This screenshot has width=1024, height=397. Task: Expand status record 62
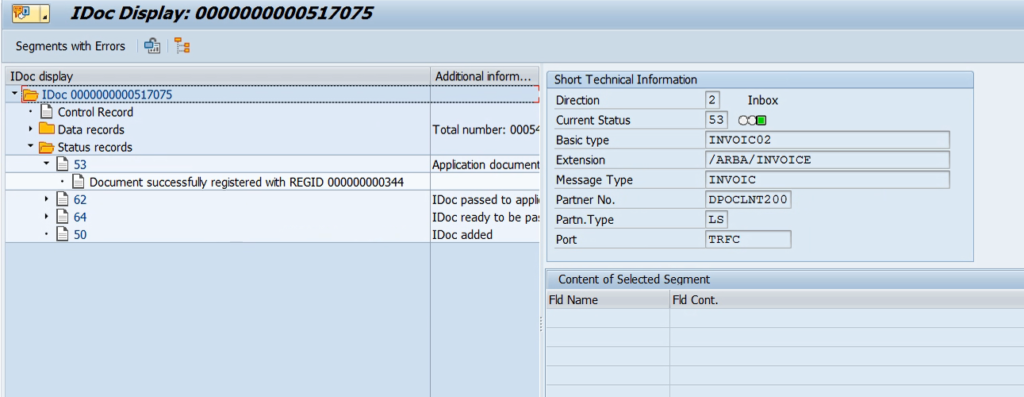coord(46,199)
